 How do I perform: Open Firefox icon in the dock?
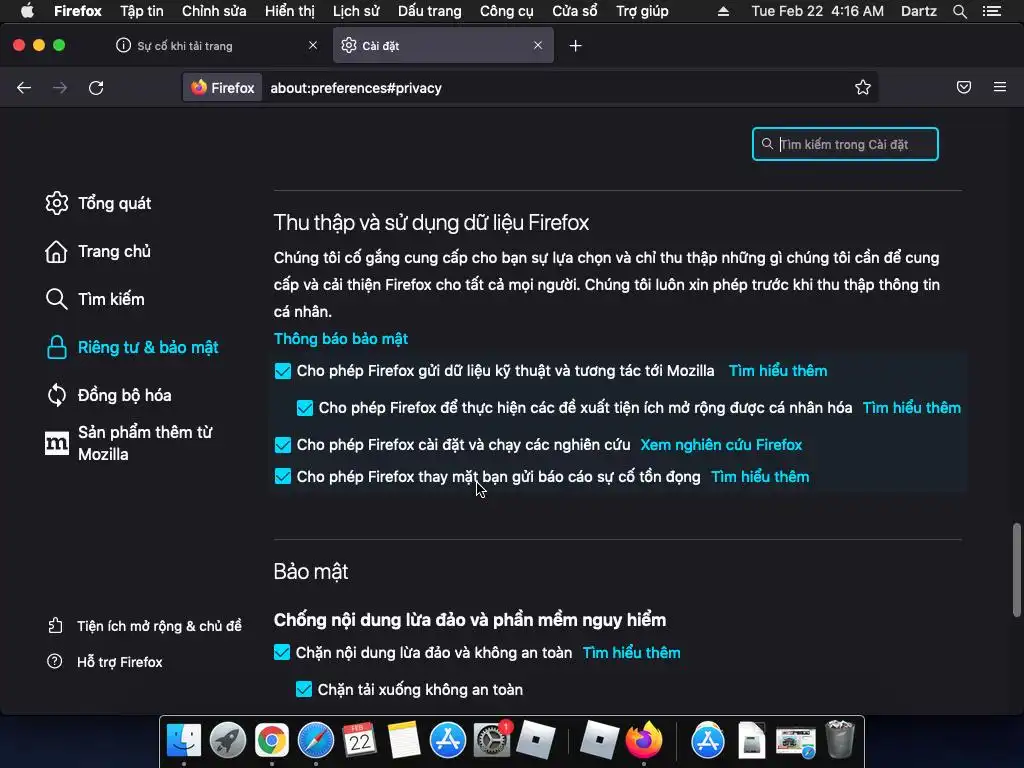point(643,741)
